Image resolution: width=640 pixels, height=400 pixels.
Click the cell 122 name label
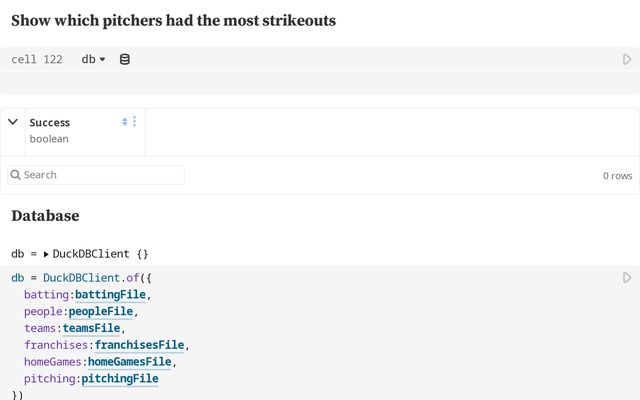(37, 59)
